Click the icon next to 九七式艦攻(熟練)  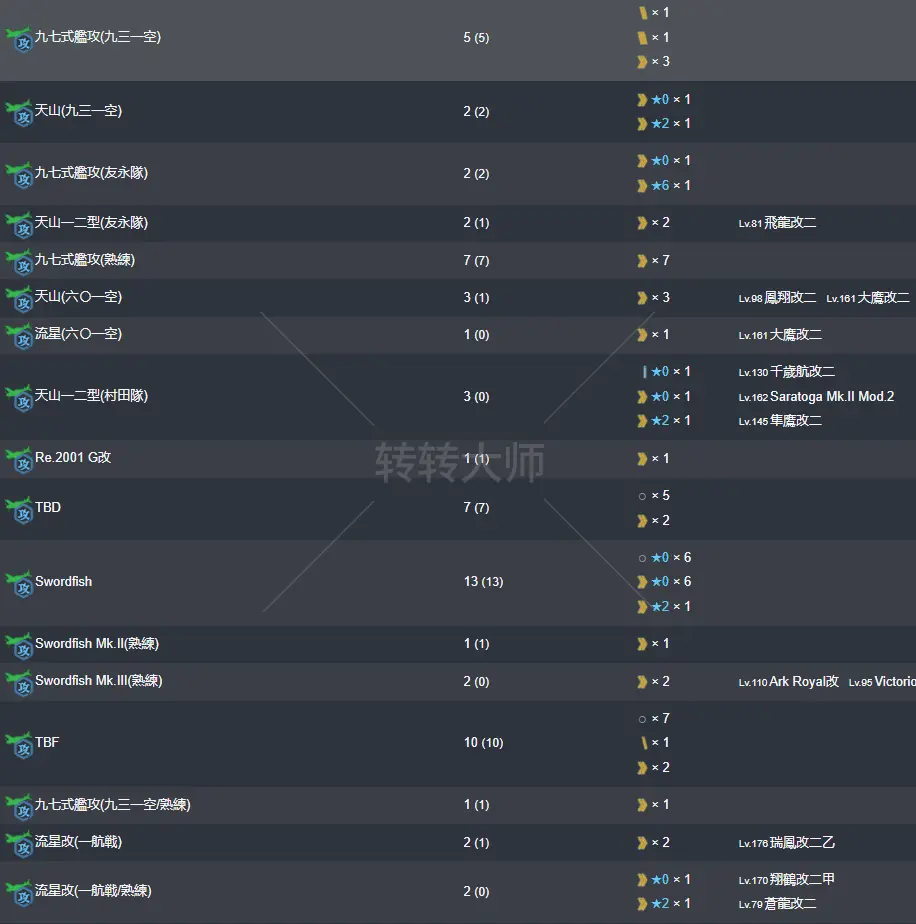click(18, 262)
